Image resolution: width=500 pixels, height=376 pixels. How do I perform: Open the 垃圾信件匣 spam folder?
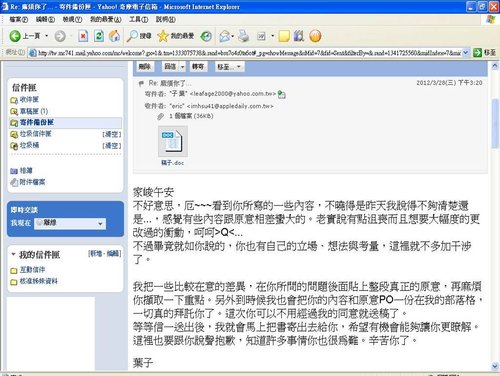pos(36,134)
